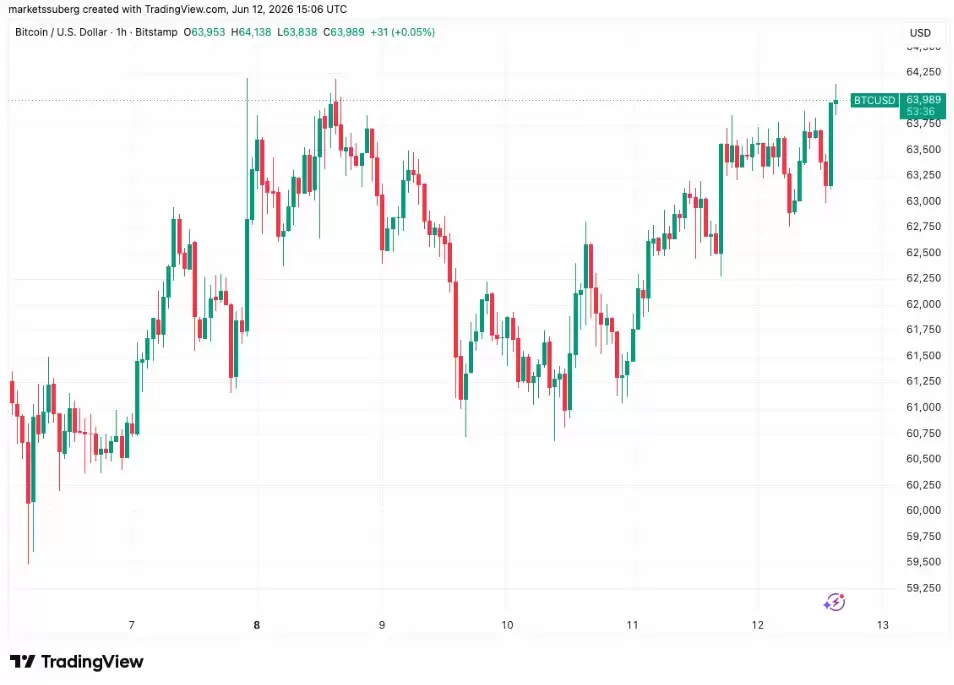Select the BTCUSD price label tag

click(874, 100)
